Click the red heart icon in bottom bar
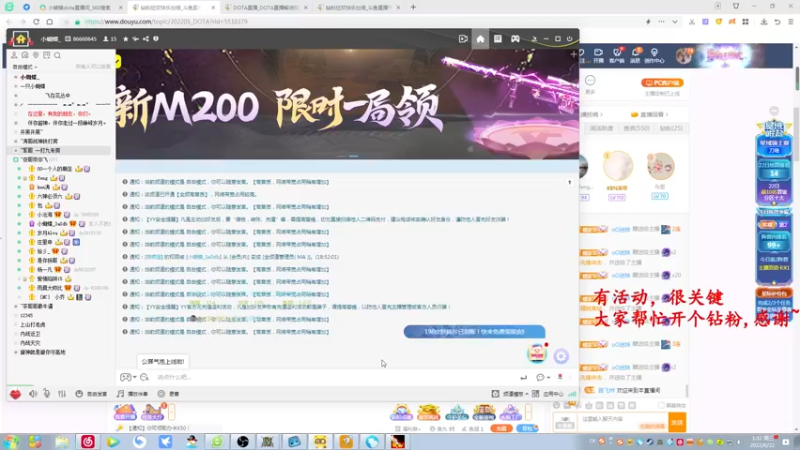Screen dimensions: 800x450 (x=15, y=394)
